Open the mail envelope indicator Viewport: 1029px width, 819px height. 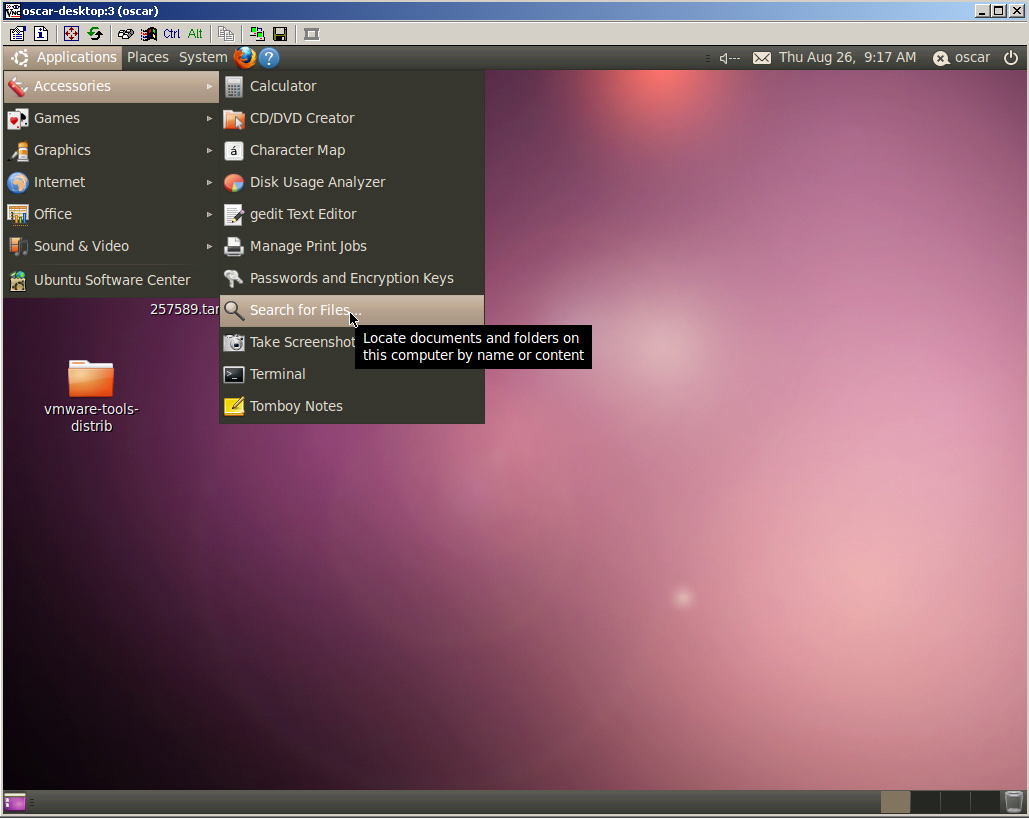[x=761, y=58]
